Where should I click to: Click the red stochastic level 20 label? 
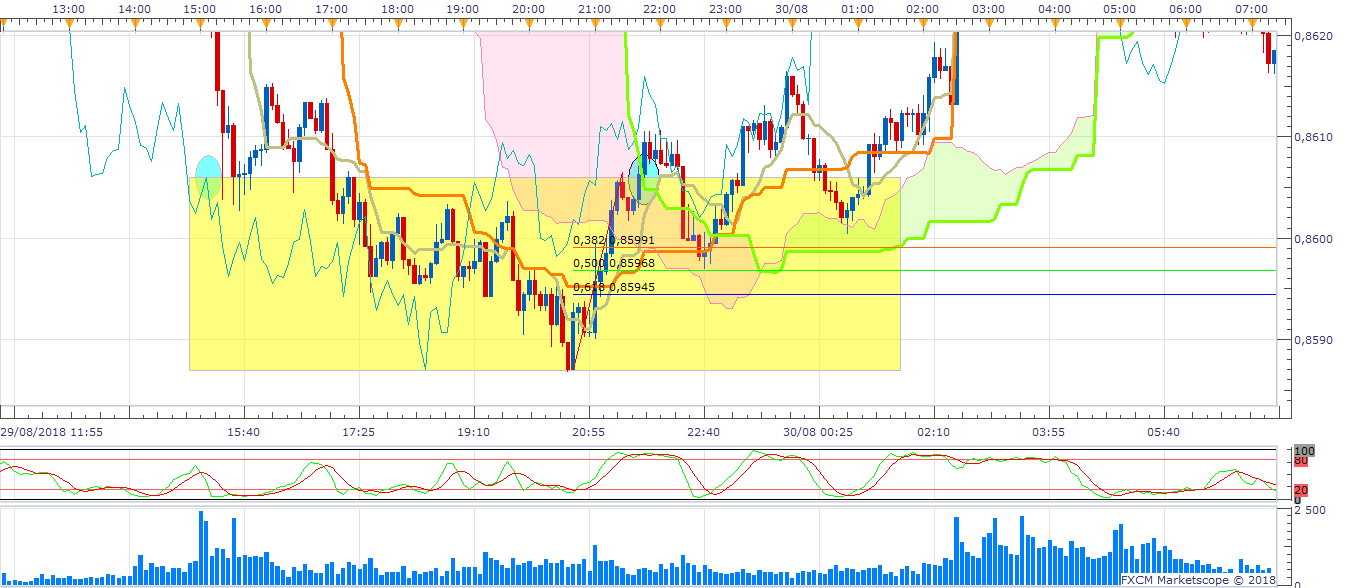(1301, 490)
